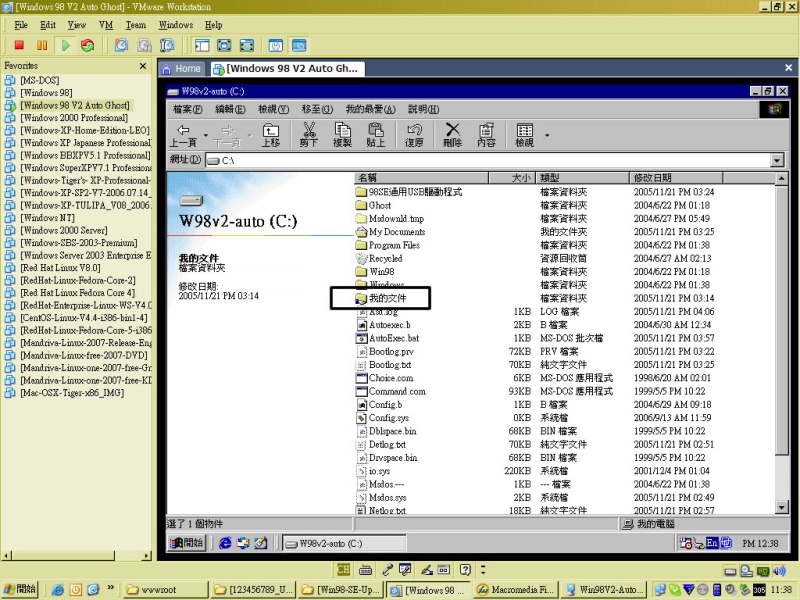Click the 剪下 (Cut) scissors icon
Image resolution: width=800 pixels, height=600 pixels.
pos(309,135)
